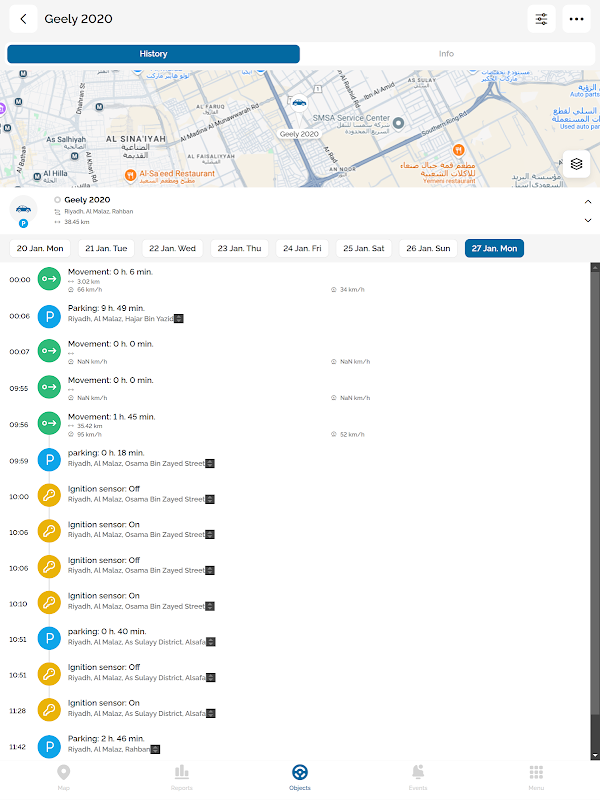Click the history list vertical scrollbar thumb

click(x=595, y=493)
